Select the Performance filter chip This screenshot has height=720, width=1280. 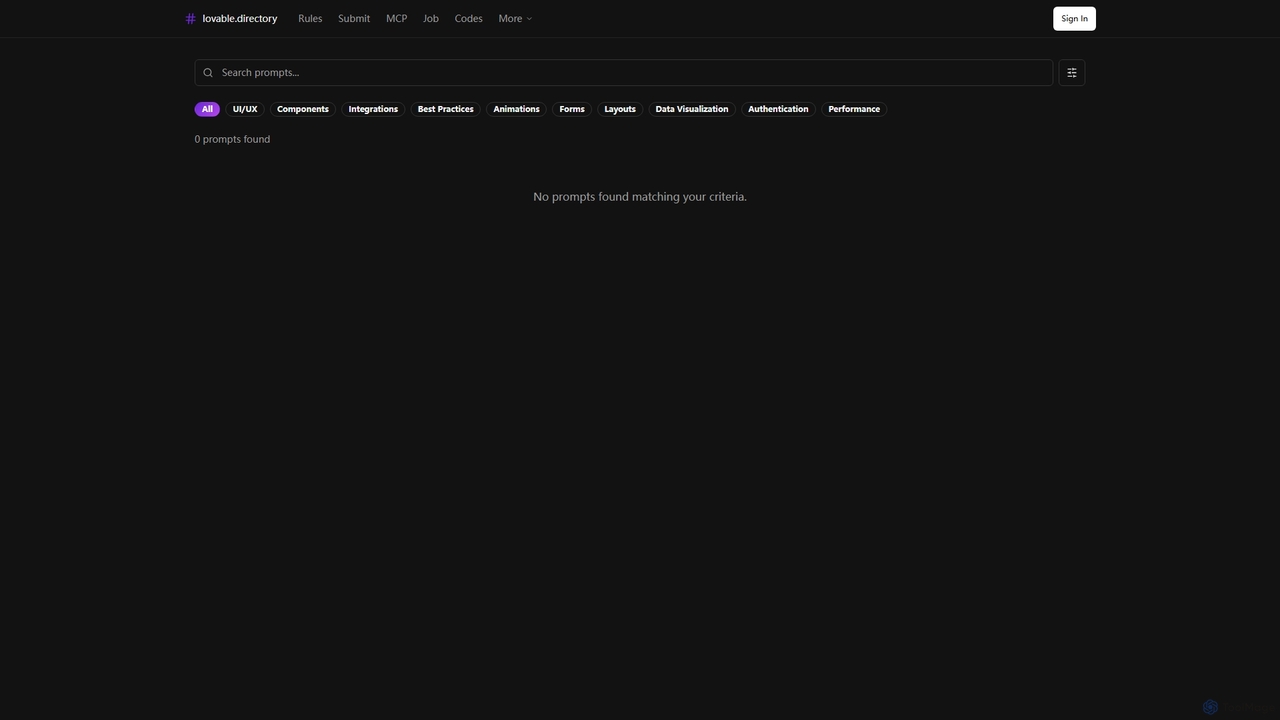click(x=854, y=109)
